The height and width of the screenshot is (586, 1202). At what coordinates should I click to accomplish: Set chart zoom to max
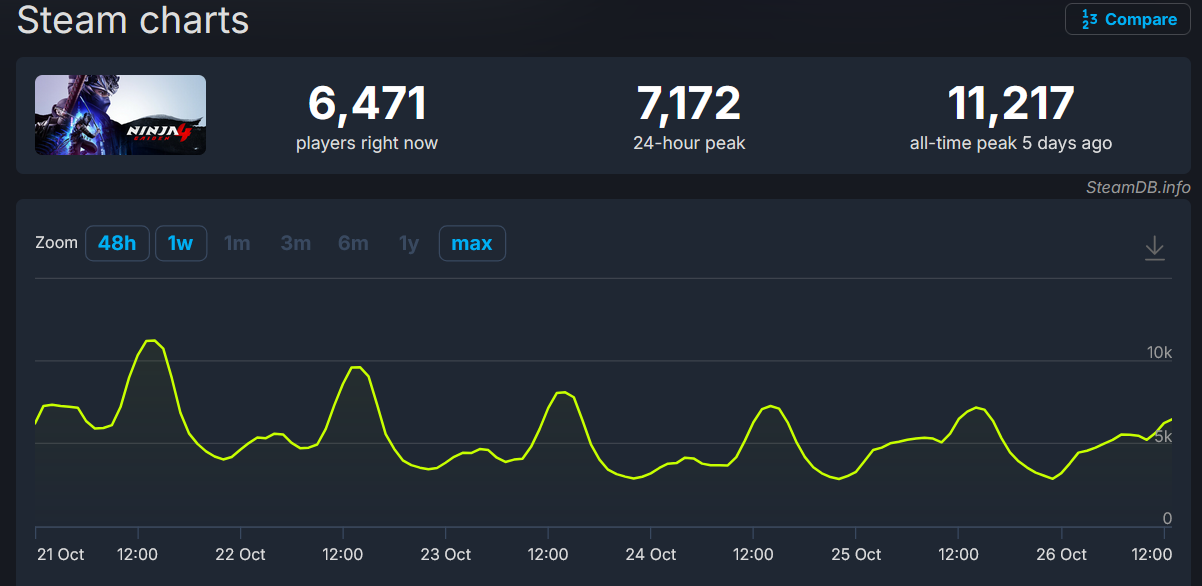point(472,243)
